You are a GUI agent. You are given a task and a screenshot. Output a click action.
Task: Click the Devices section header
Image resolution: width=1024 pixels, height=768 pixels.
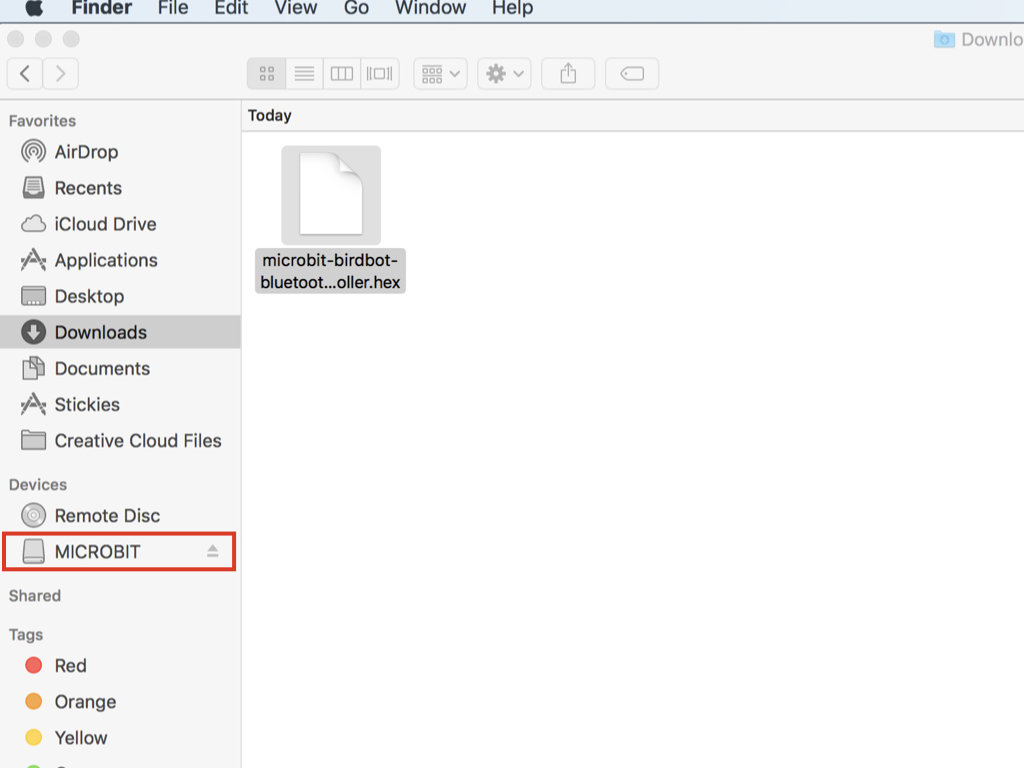pyautogui.click(x=38, y=485)
